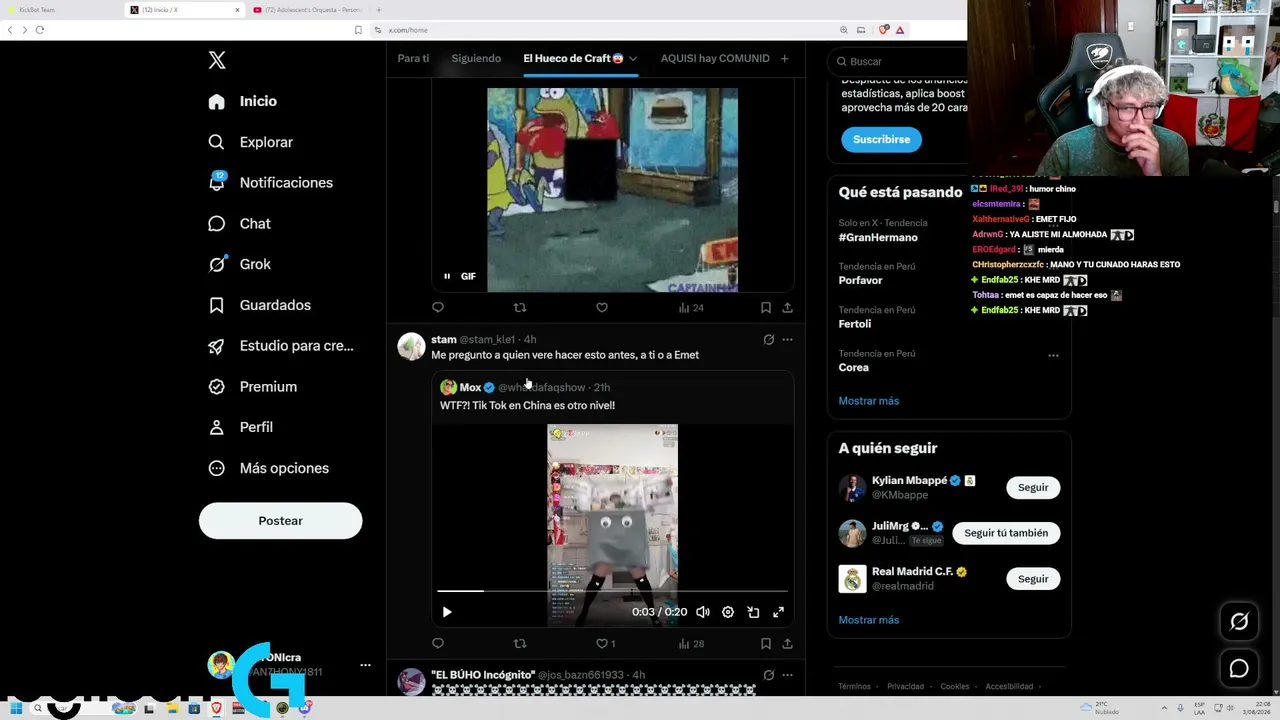
Task: Open more options for Corea trend
Action: pyautogui.click(x=1053, y=355)
